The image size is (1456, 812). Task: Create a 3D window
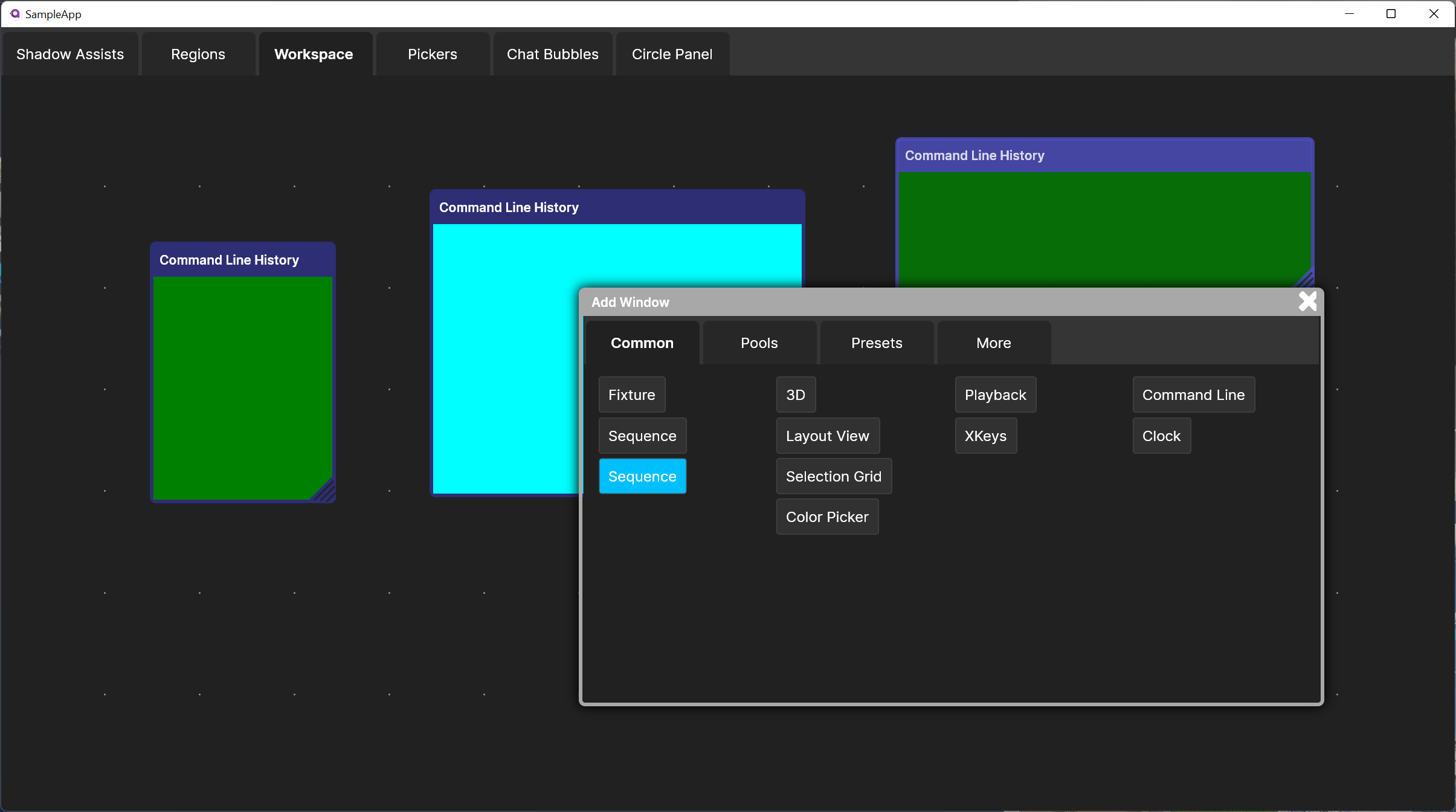(795, 395)
